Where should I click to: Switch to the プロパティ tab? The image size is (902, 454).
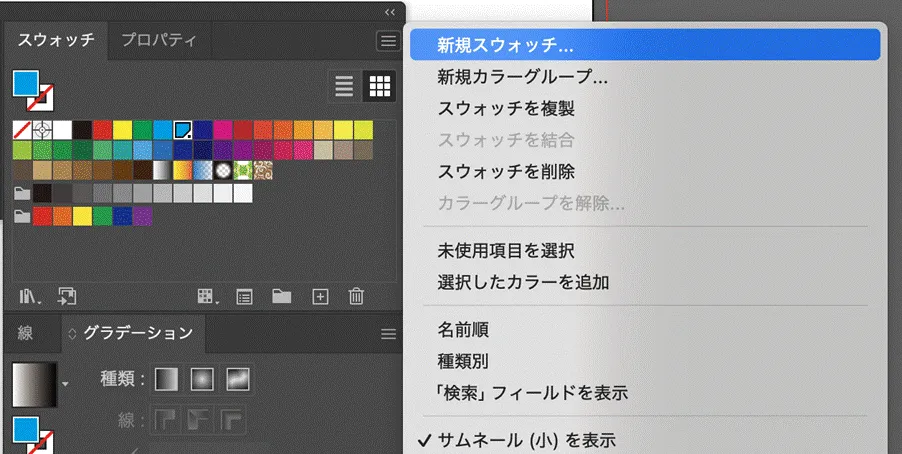click(158, 41)
